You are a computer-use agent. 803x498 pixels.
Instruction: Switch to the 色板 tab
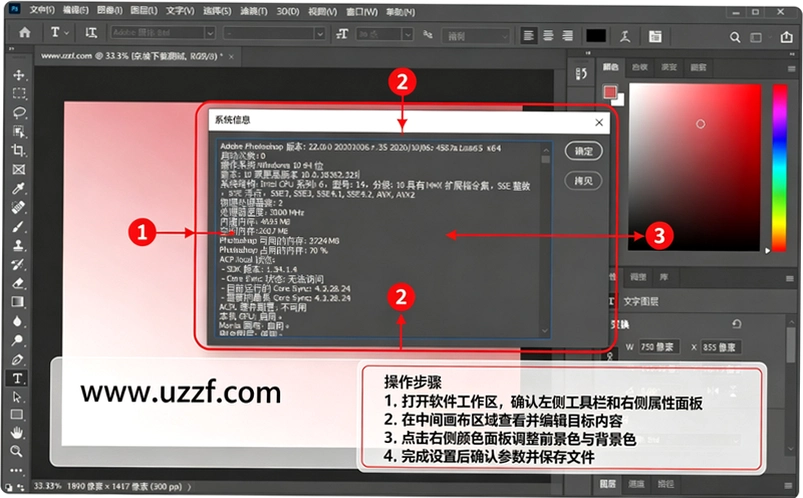pos(640,67)
